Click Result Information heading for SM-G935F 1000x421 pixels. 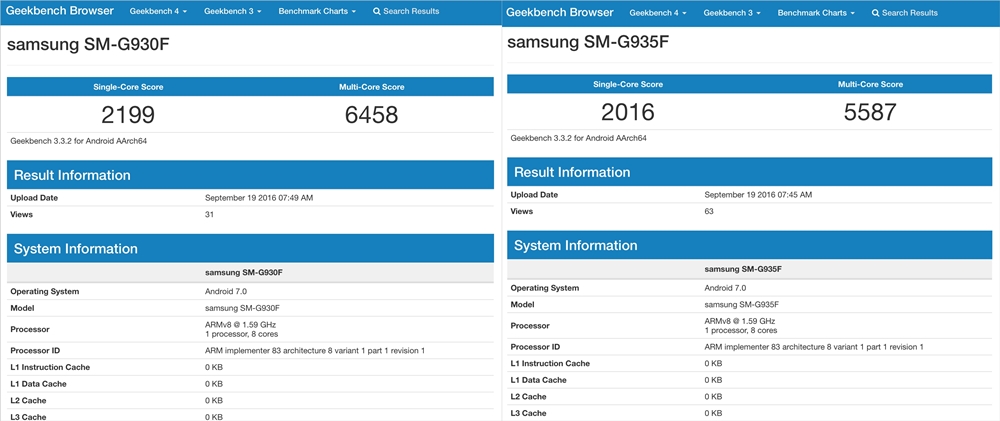pos(572,172)
